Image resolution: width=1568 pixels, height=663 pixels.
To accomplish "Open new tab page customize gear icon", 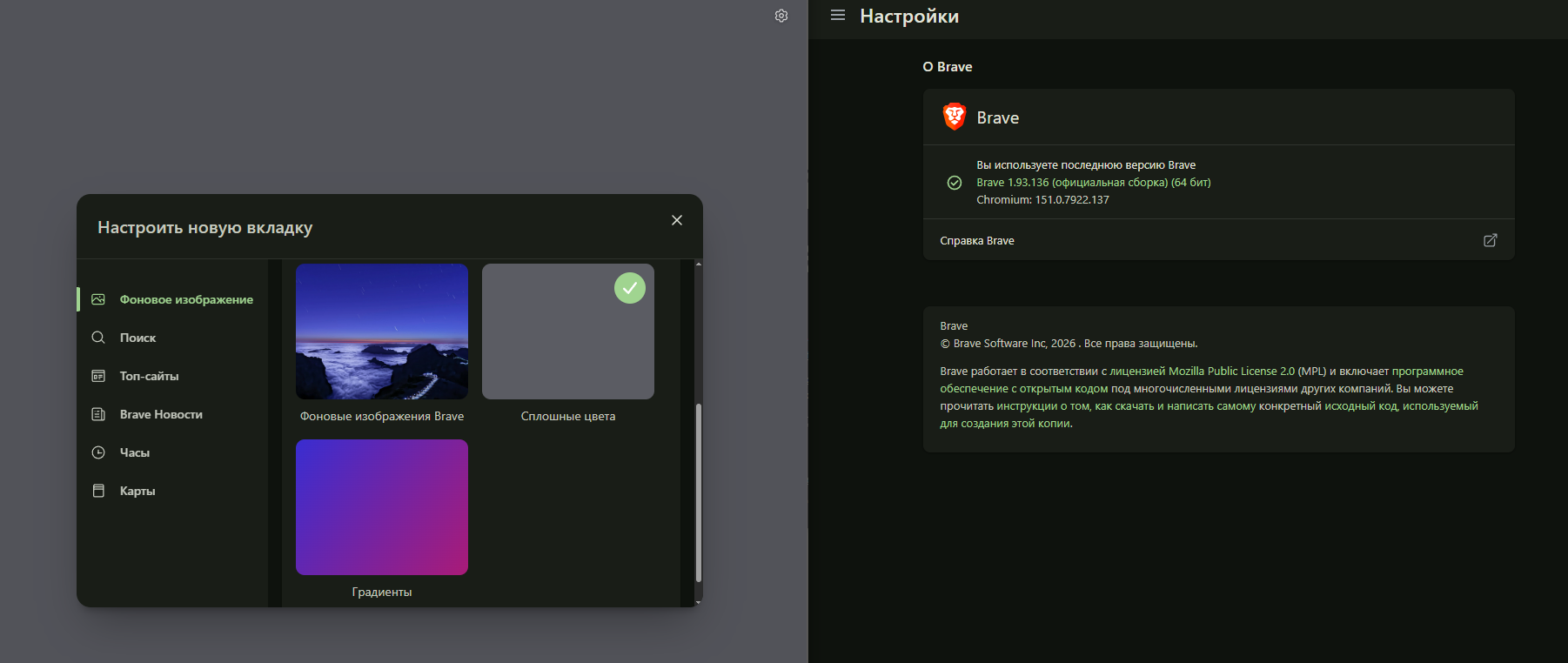I will pos(781,16).
